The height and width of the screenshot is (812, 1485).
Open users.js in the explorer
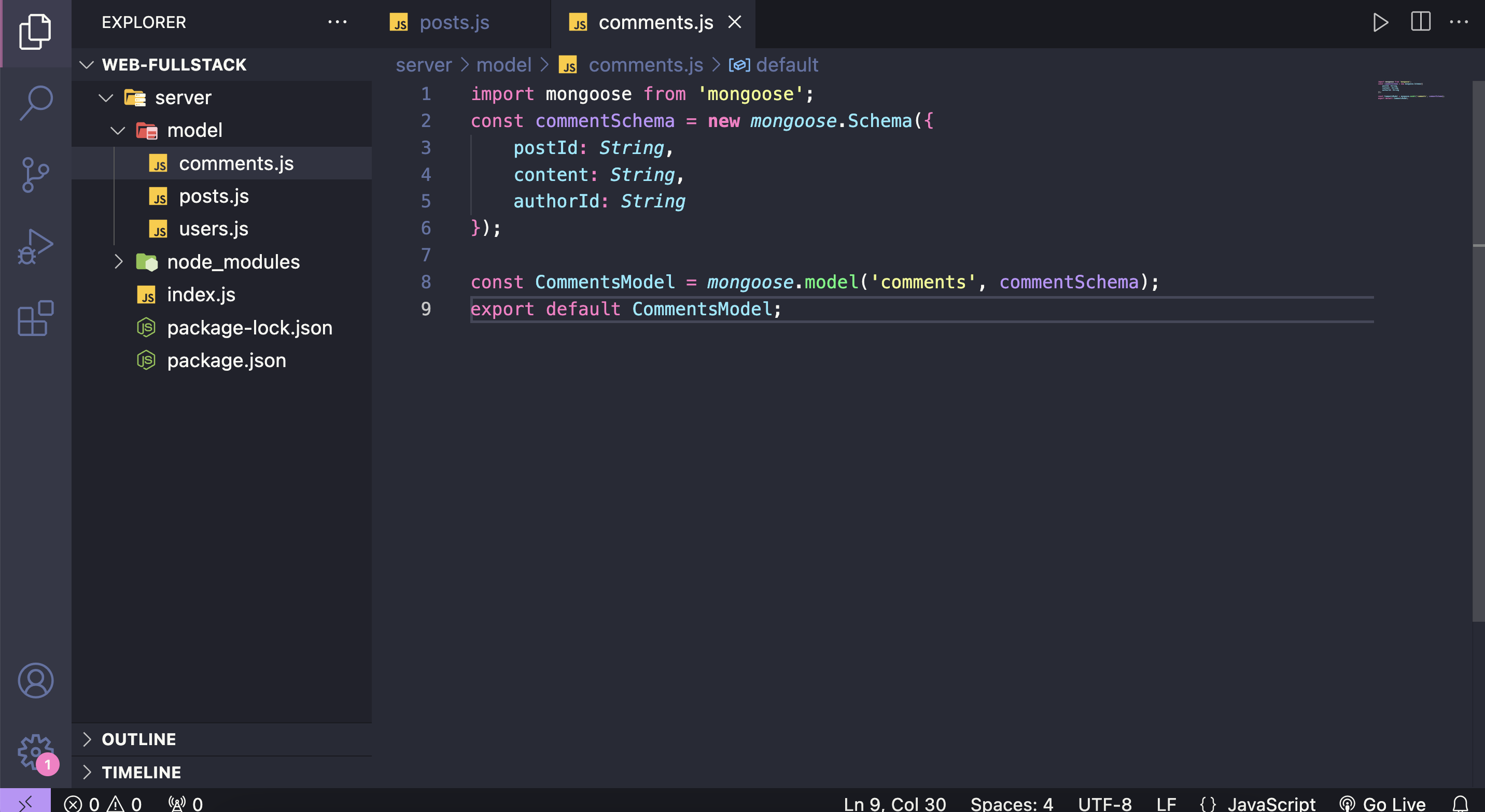(x=213, y=229)
